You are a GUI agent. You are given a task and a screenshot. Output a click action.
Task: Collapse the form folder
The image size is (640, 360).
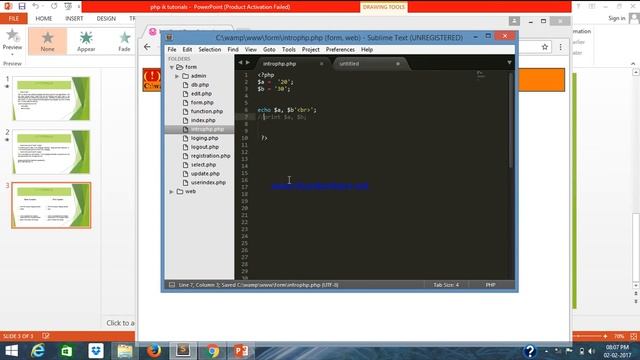172,67
